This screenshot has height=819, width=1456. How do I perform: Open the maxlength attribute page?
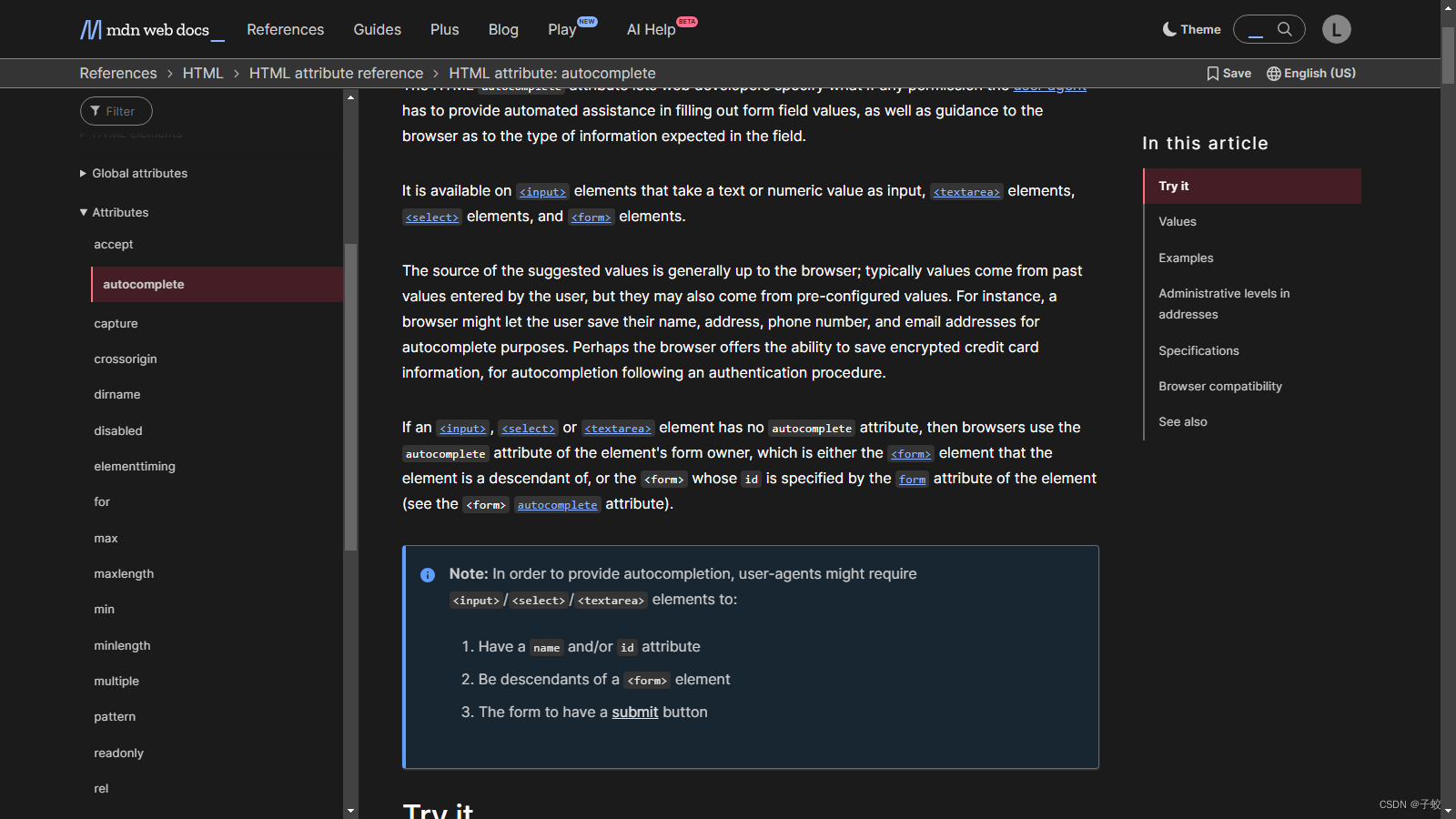click(124, 573)
